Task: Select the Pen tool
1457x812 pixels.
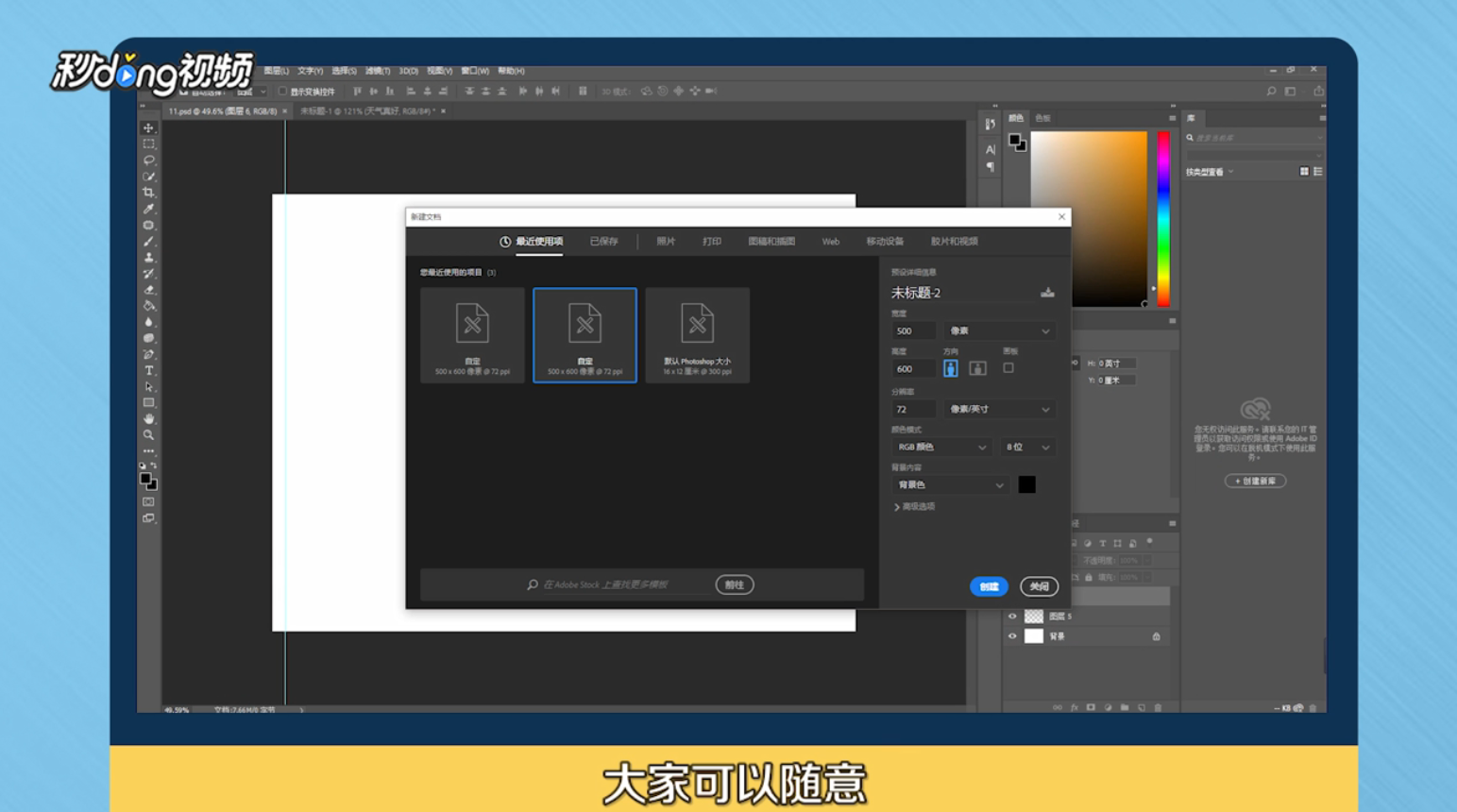Action: (148, 354)
